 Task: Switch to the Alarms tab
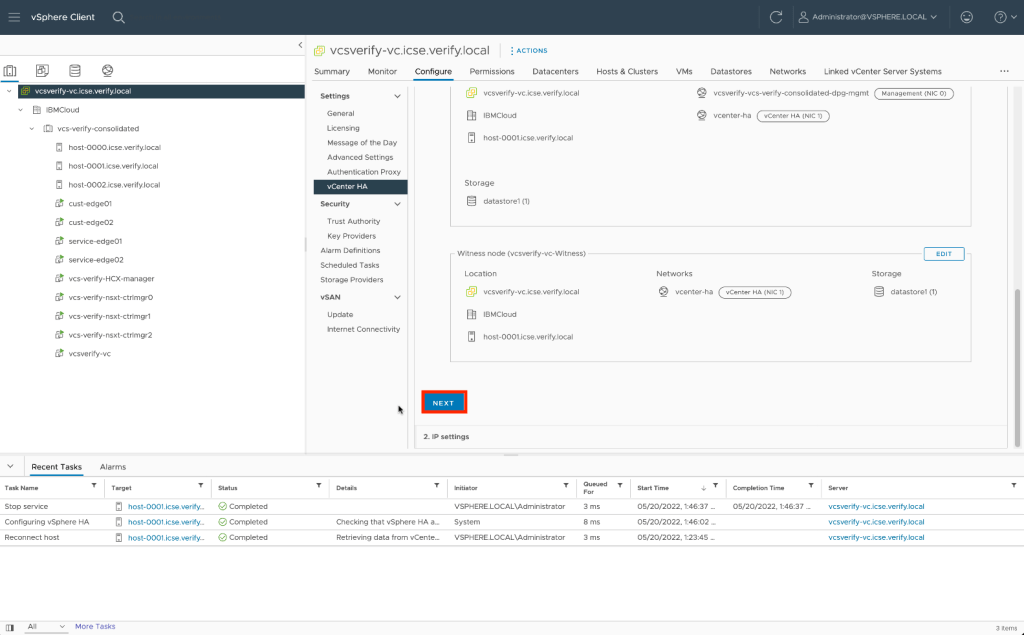112,467
